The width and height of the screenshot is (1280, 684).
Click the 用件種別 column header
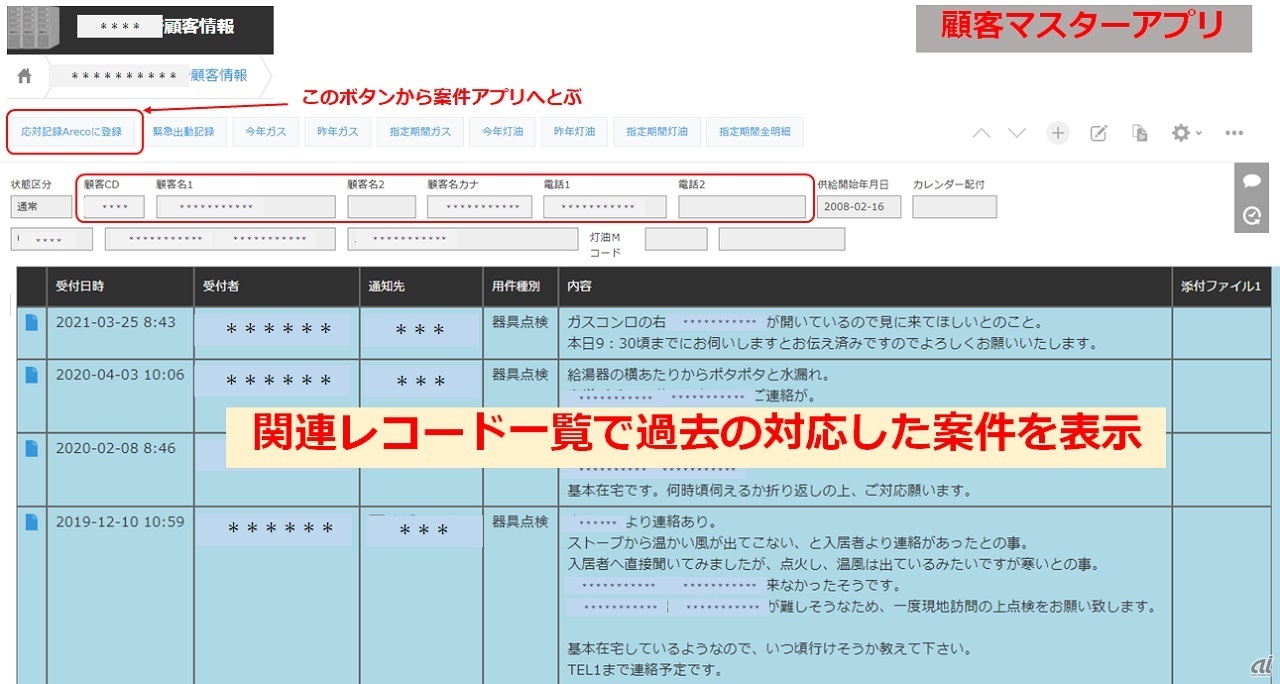coord(520,287)
